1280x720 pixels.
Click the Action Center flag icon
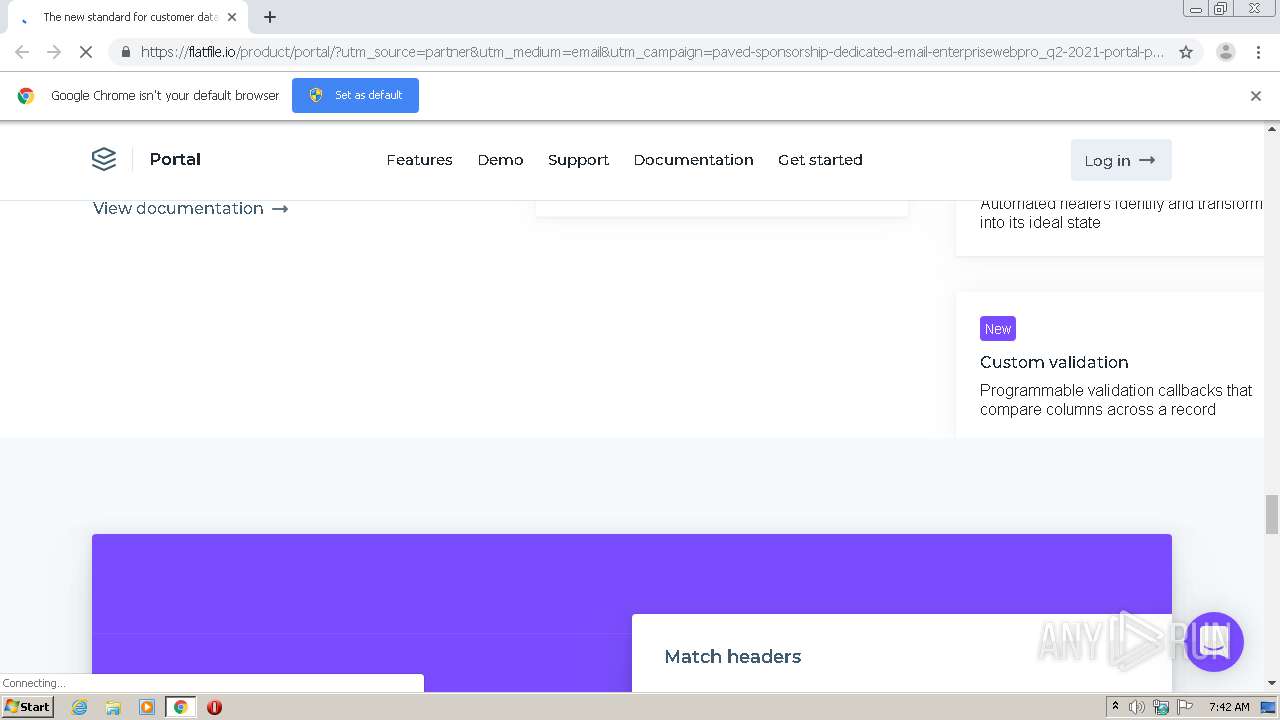tap(1184, 707)
